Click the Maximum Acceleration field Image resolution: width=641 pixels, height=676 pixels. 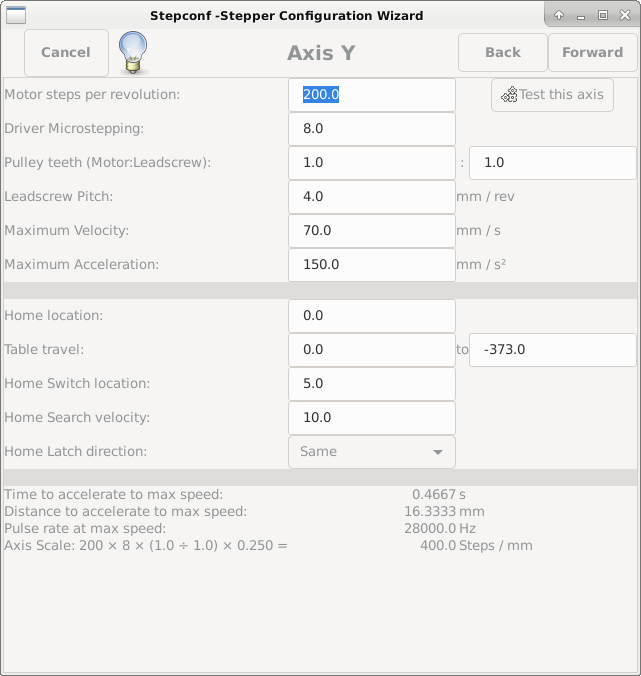pos(372,265)
